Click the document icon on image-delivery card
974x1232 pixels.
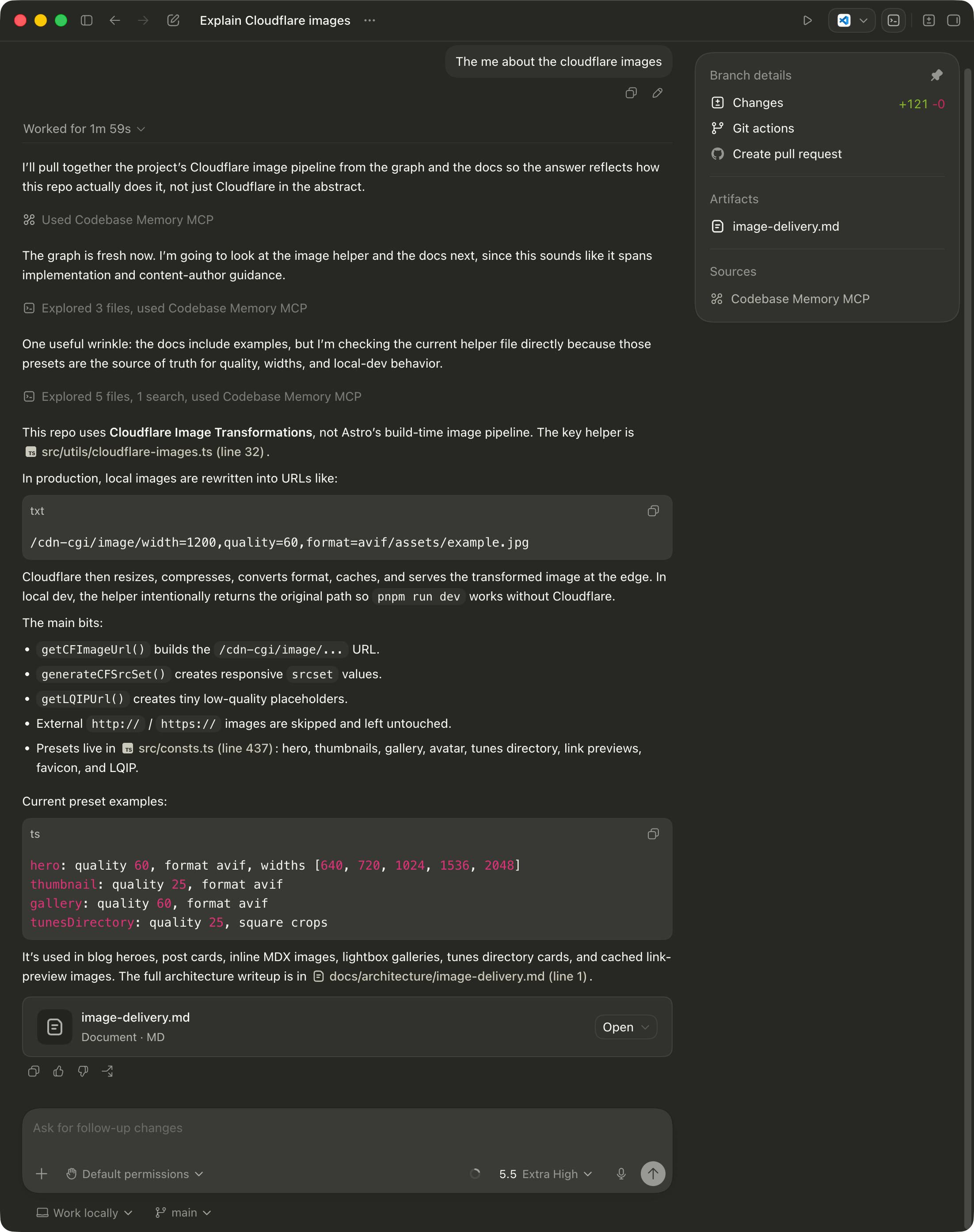pos(55,1027)
